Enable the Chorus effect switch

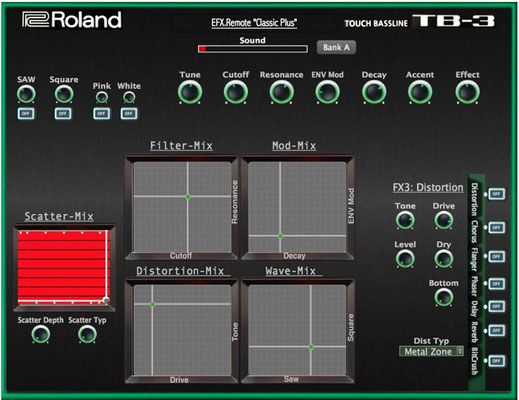(497, 228)
